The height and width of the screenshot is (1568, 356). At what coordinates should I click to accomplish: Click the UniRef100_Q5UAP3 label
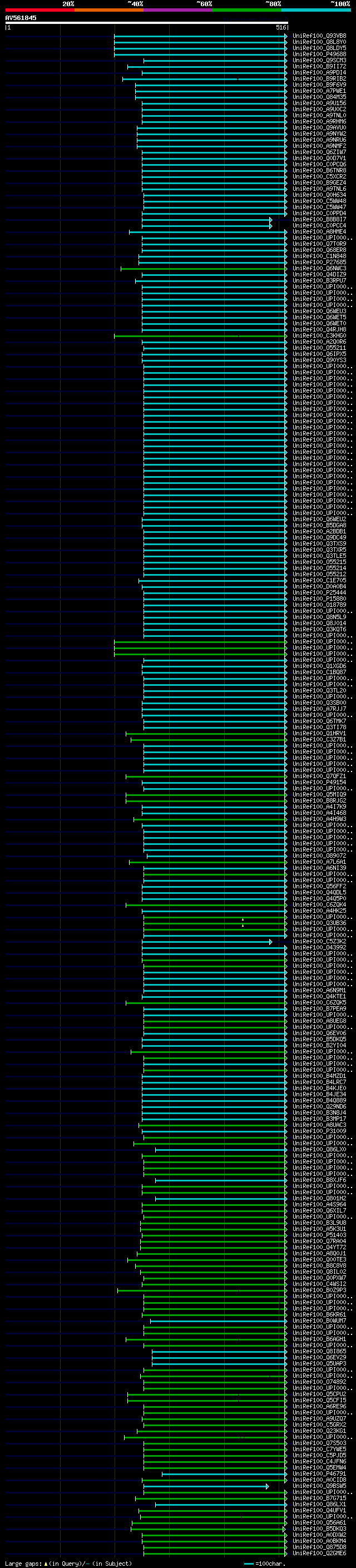pyautogui.click(x=319, y=1363)
